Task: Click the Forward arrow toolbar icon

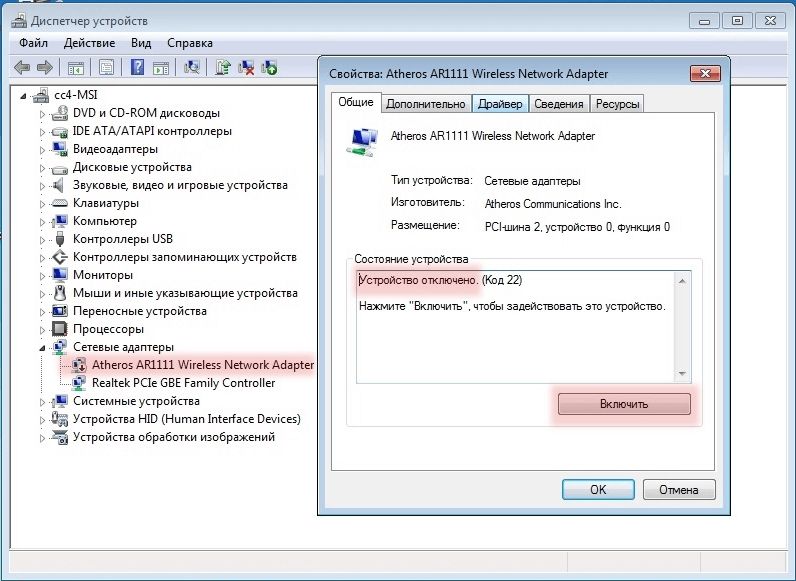Action: pyautogui.click(x=45, y=68)
